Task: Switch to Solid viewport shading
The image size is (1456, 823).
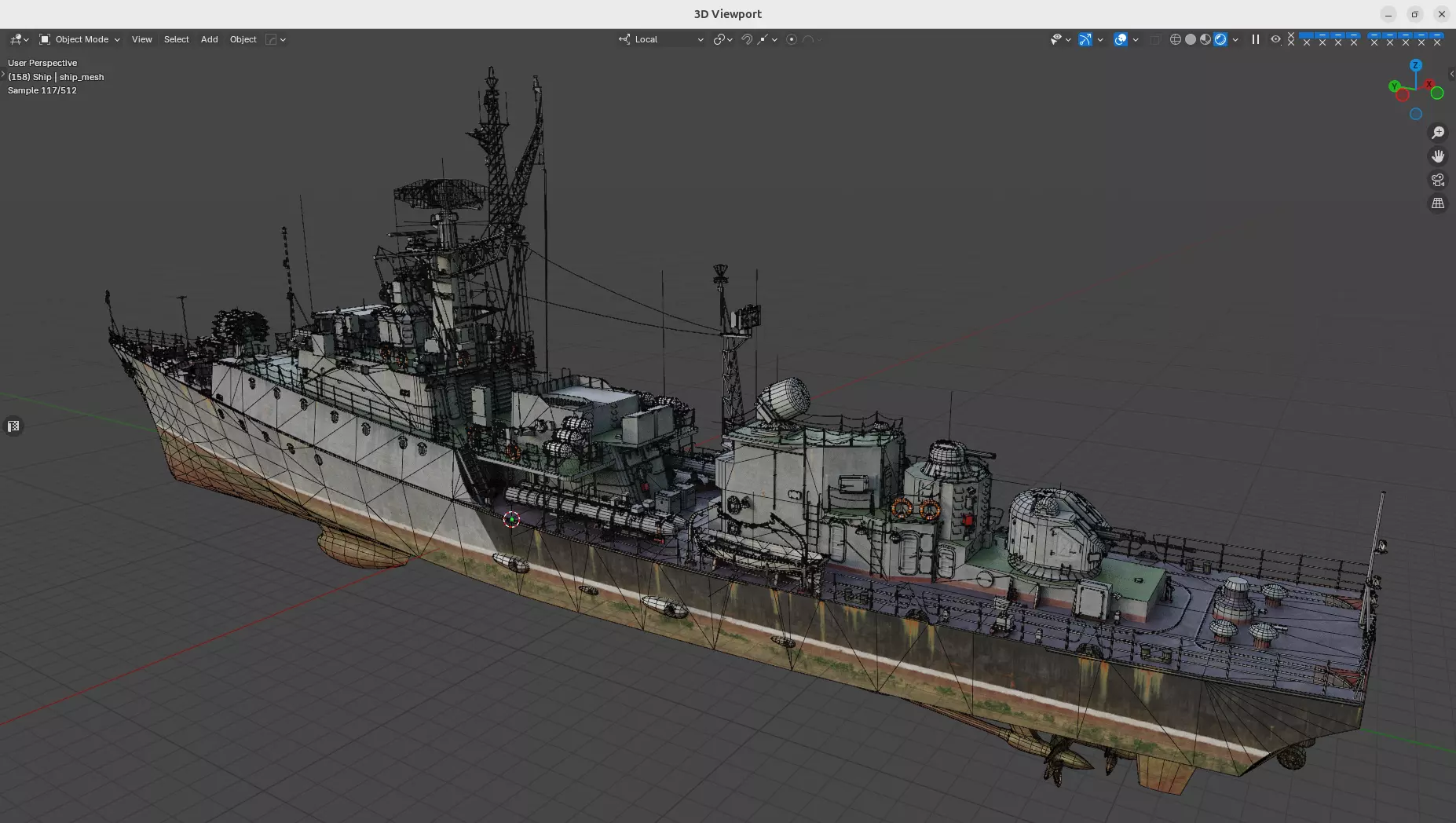Action: coord(1191,39)
